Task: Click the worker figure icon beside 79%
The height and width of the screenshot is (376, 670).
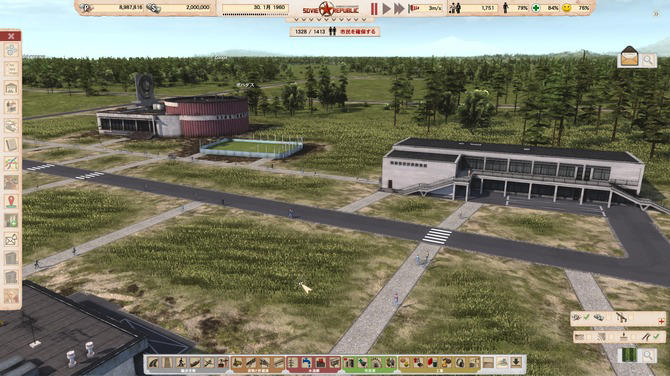Action: point(505,8)
